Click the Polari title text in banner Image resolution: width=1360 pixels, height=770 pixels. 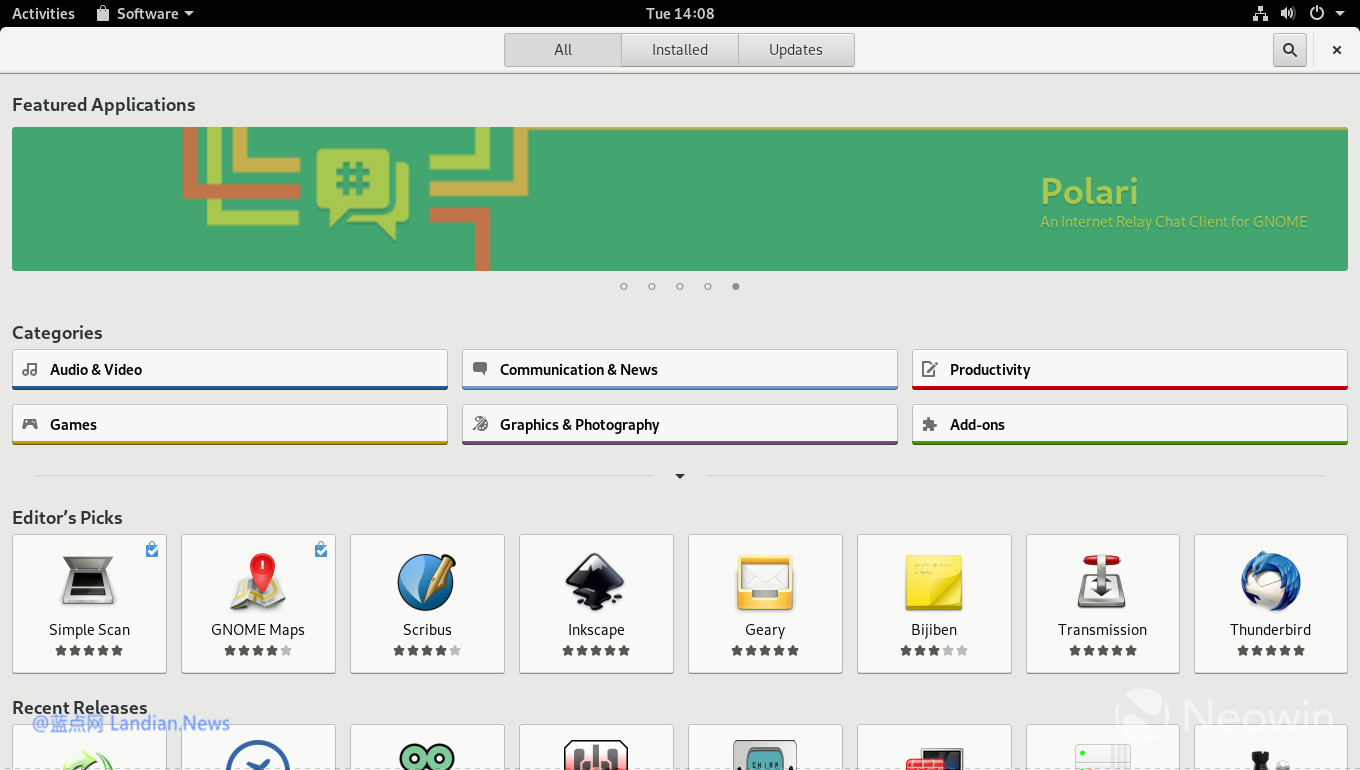(x=1089, y=190)
